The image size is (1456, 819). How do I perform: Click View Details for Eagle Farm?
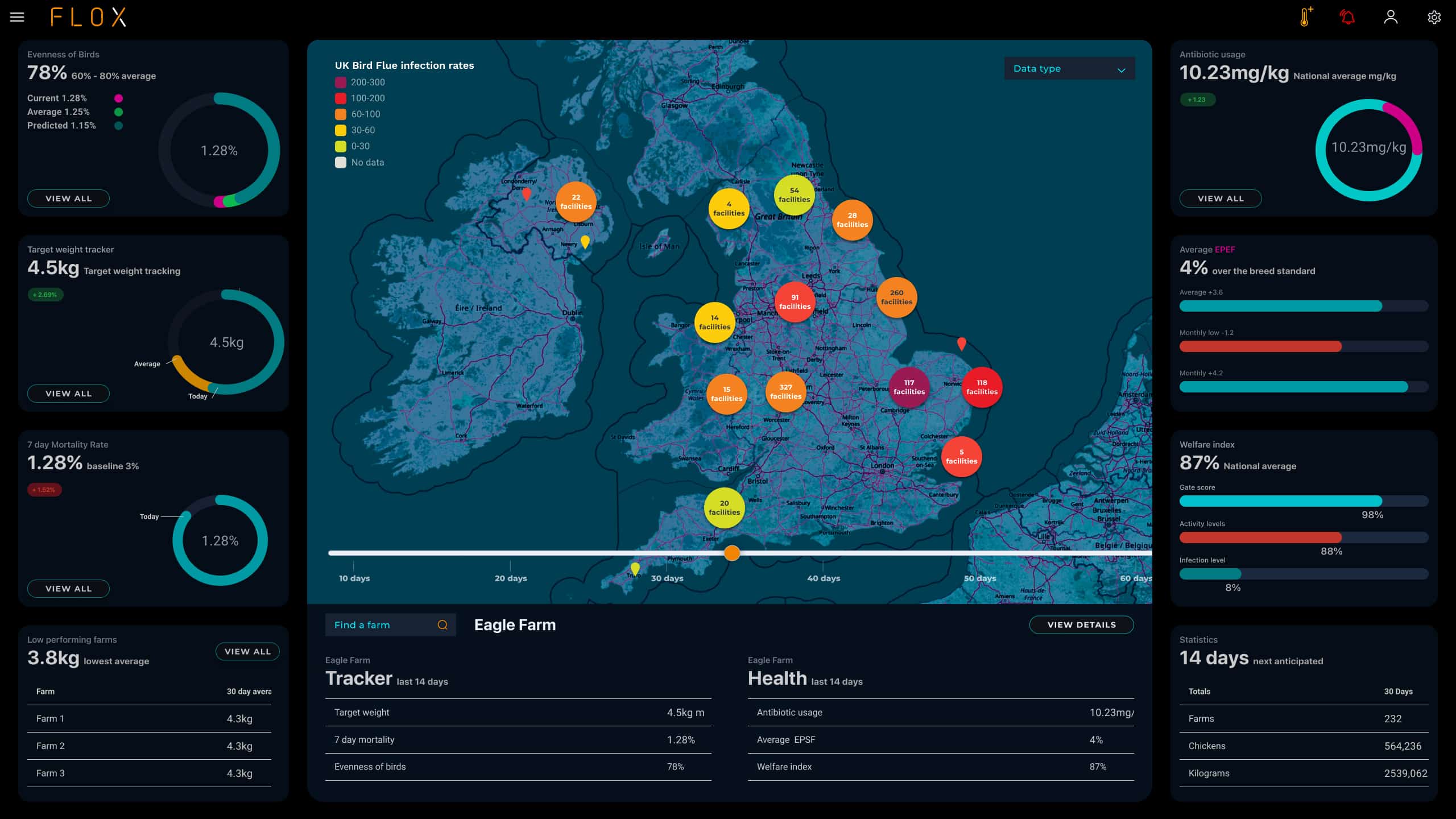1081,624
